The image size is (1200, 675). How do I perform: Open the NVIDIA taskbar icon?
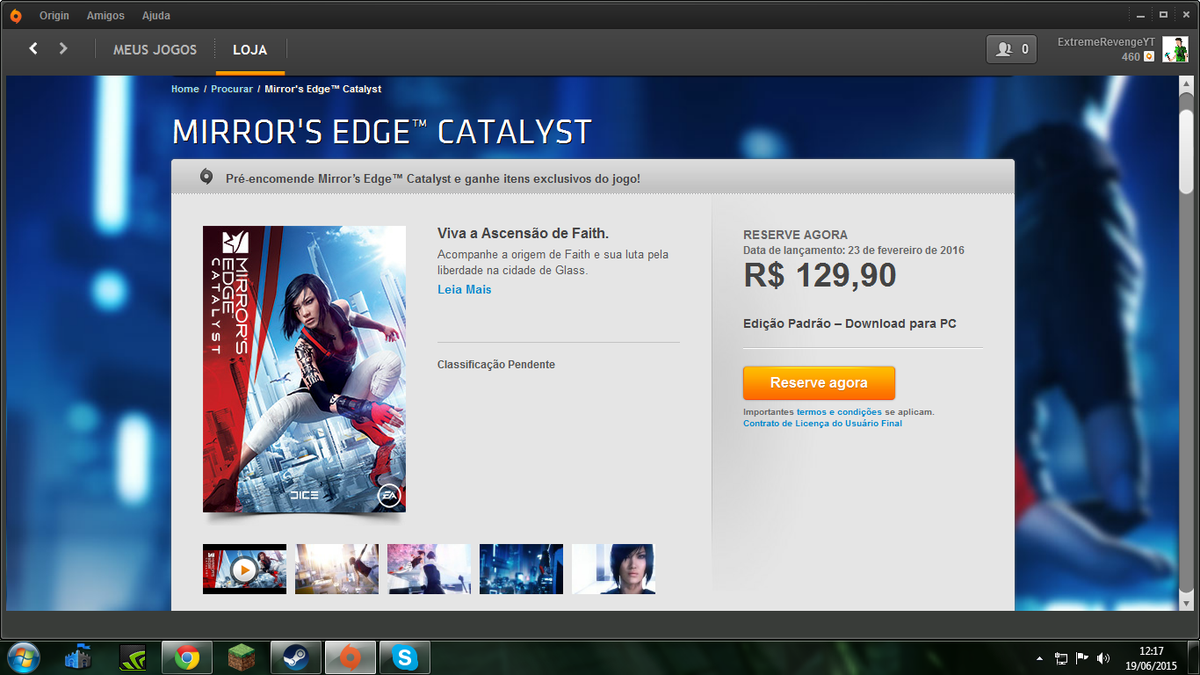point(132,657)
